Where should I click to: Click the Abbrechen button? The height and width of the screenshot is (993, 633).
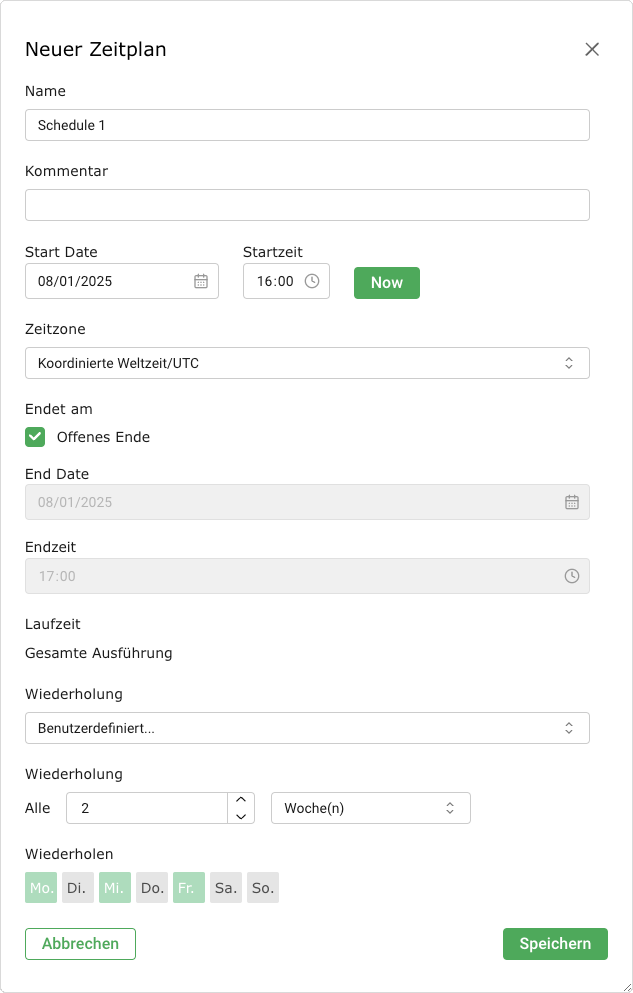click(80, 944)
